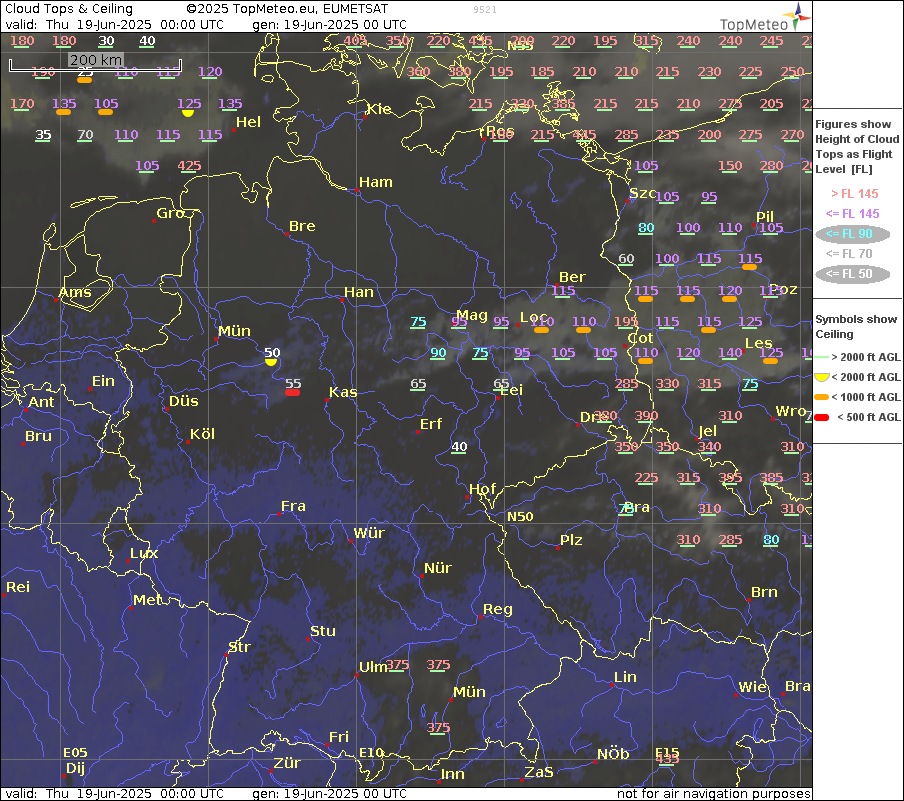Click the 'Dij' city label

pyautogui.click(x=76, y=768)
